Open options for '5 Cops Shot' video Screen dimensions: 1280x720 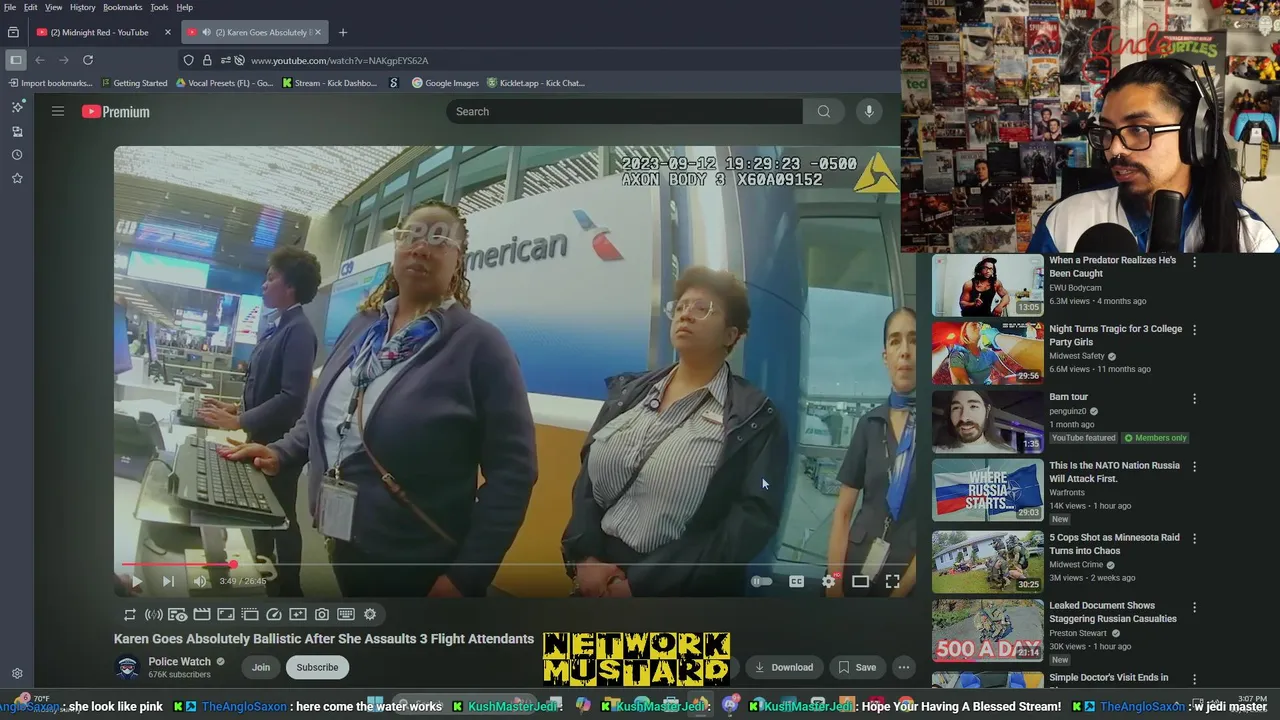pyautogui.click(x=1194, y=538)
